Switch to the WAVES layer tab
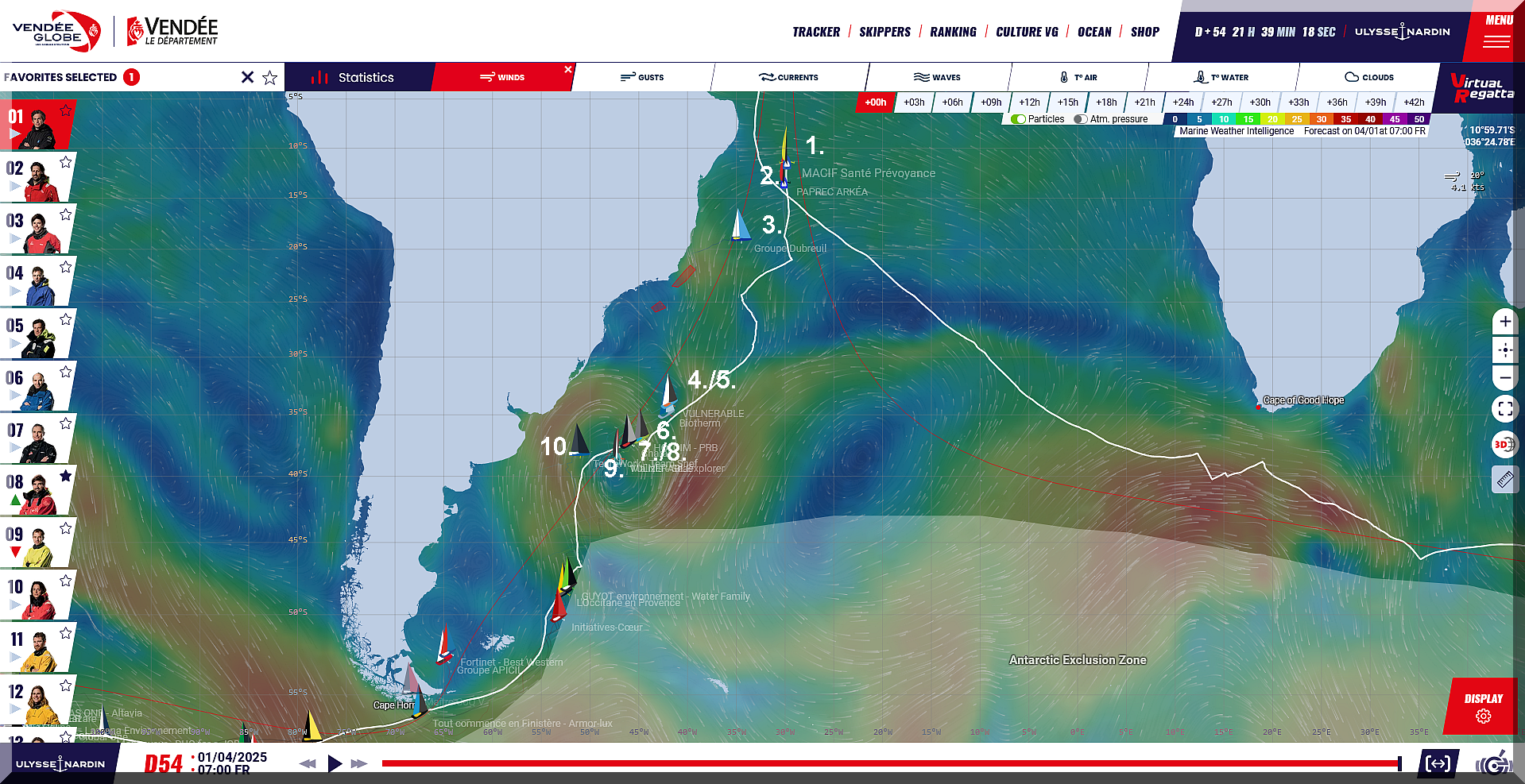The width and height of the screenshot is (1525, 784). 938,77
